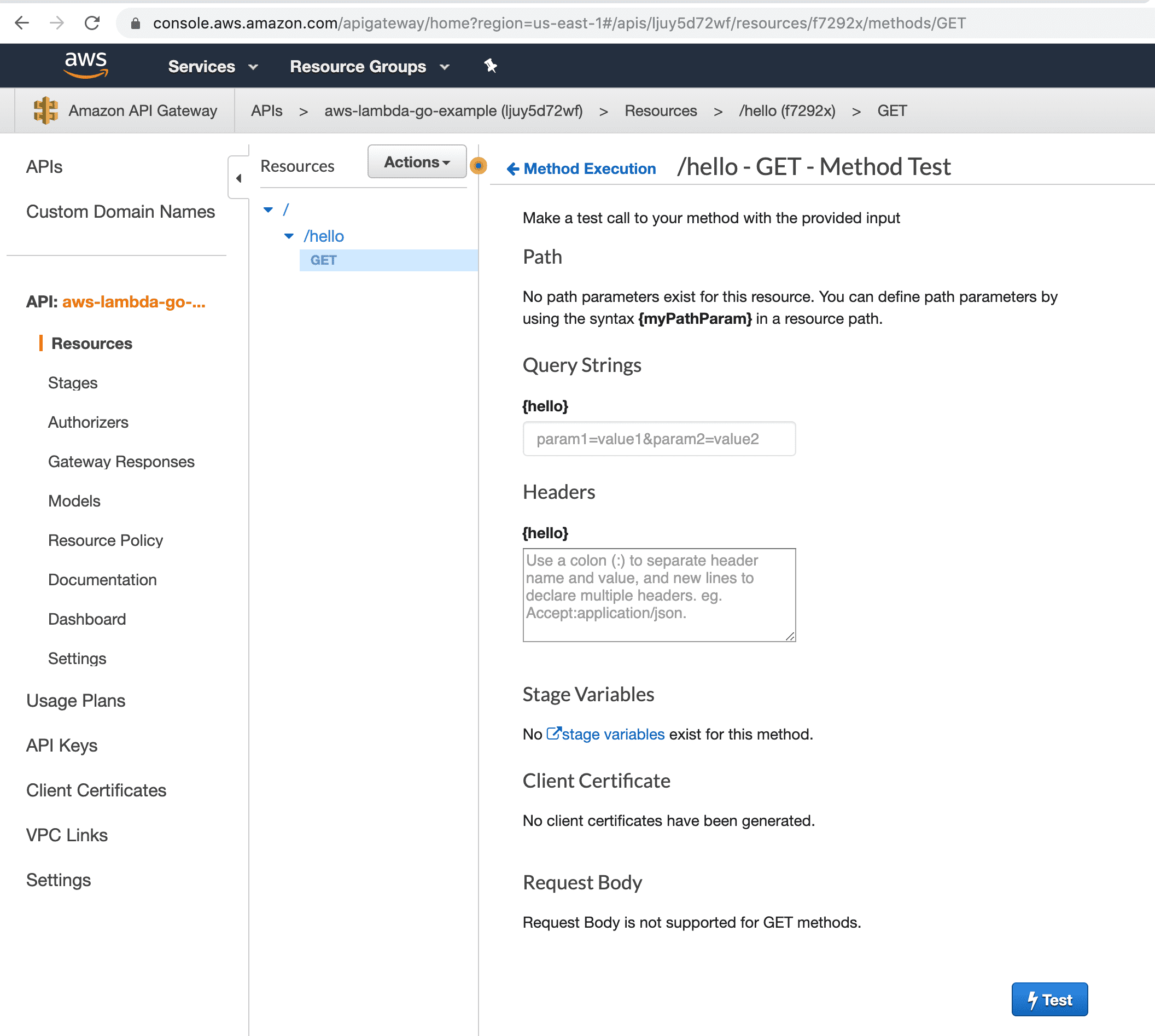Open Stages in API navigation

click(x=73, y=382)
